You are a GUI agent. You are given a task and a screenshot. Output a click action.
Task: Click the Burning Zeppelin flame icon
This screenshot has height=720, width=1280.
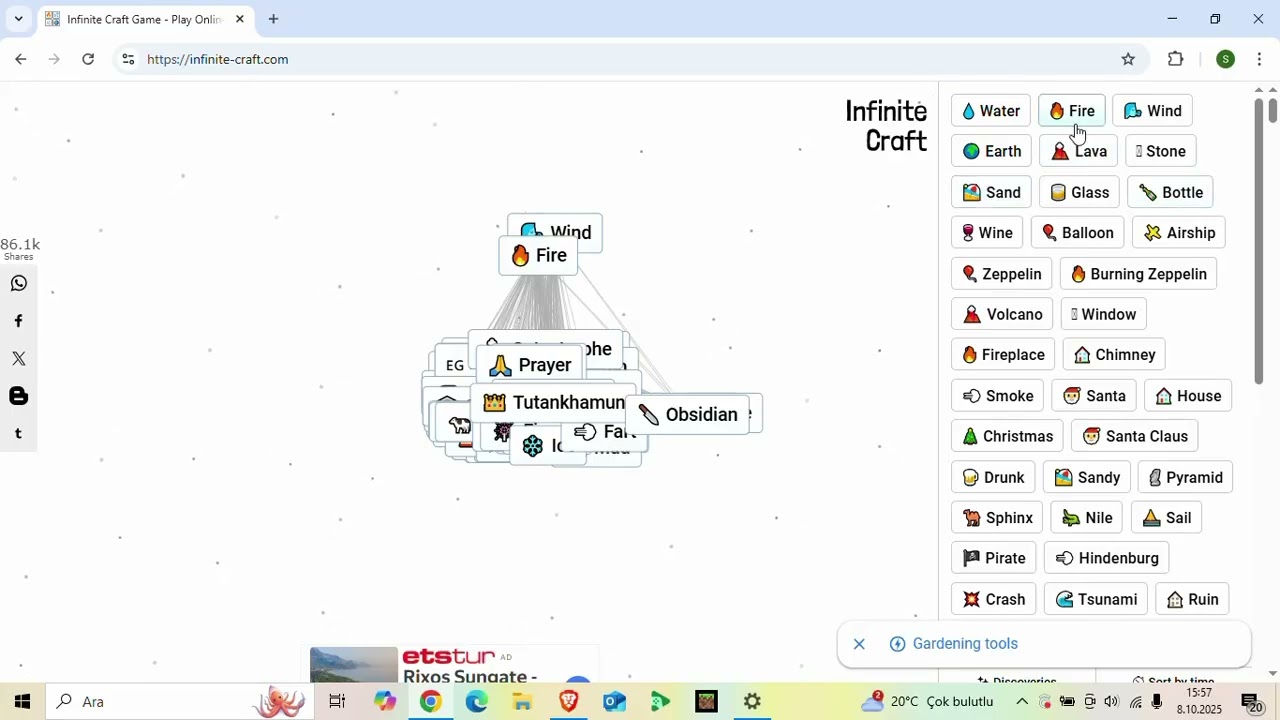pyautogui.click(x=1078, y=274)
